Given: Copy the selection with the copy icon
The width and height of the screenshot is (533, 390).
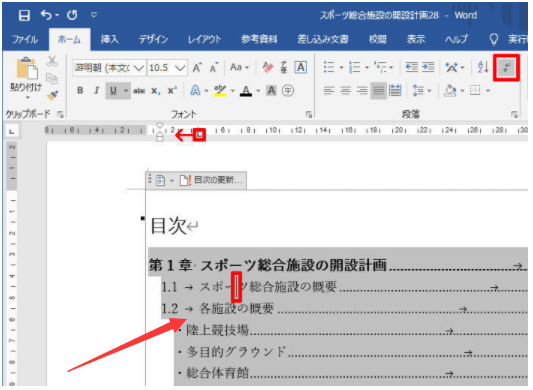Looking at the screenshot, I should [x=52, y=79].
